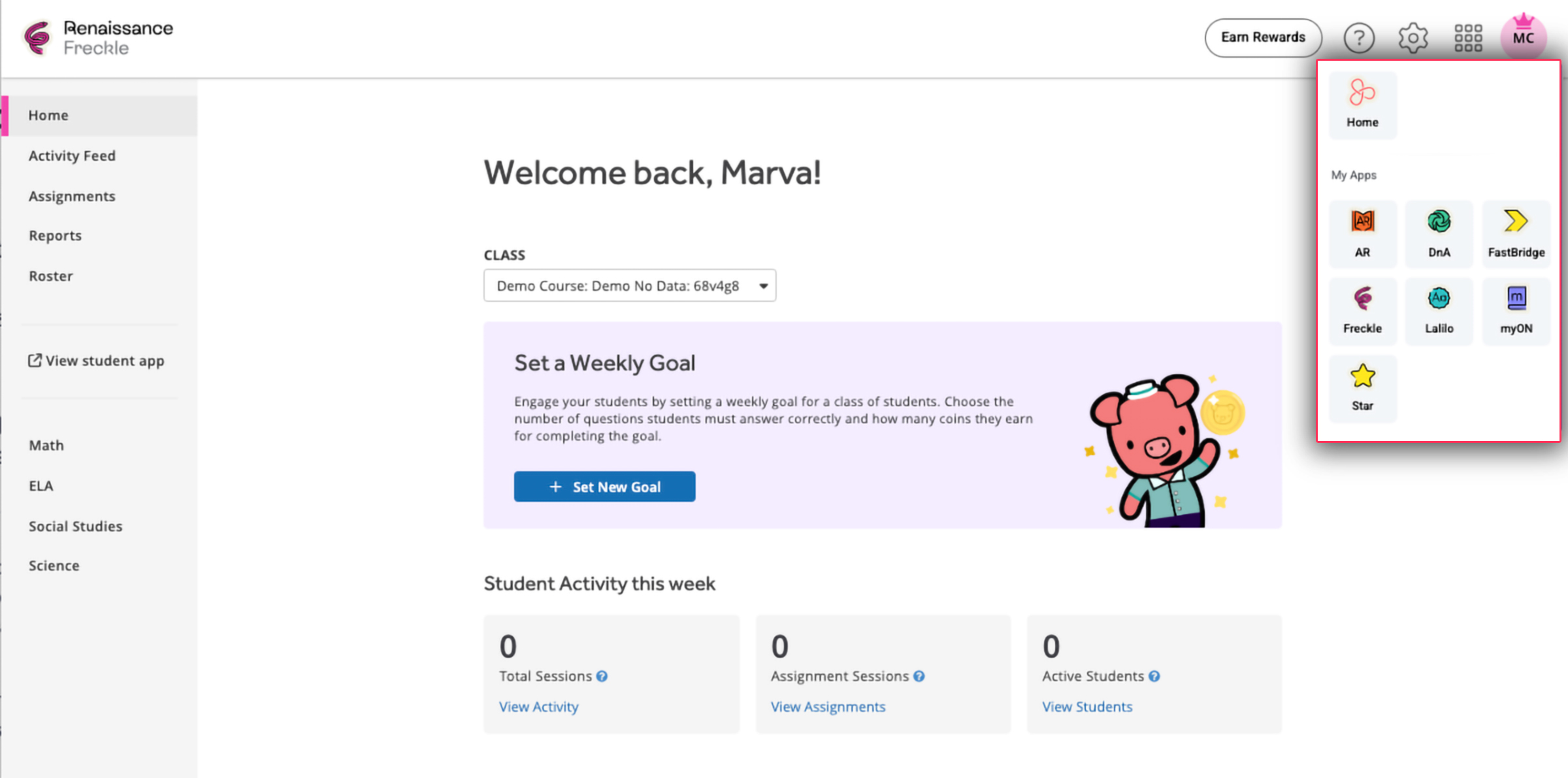This screenshot has width=1568, height=778.
Task: Open the Earn Rewards button
Action: [1262, 37]
